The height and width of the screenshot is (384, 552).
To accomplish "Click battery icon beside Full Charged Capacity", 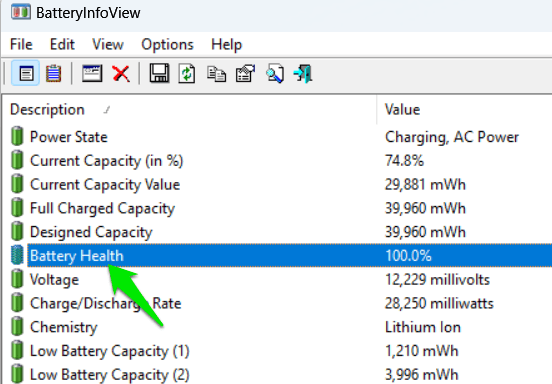I will [x=17, y=207].
